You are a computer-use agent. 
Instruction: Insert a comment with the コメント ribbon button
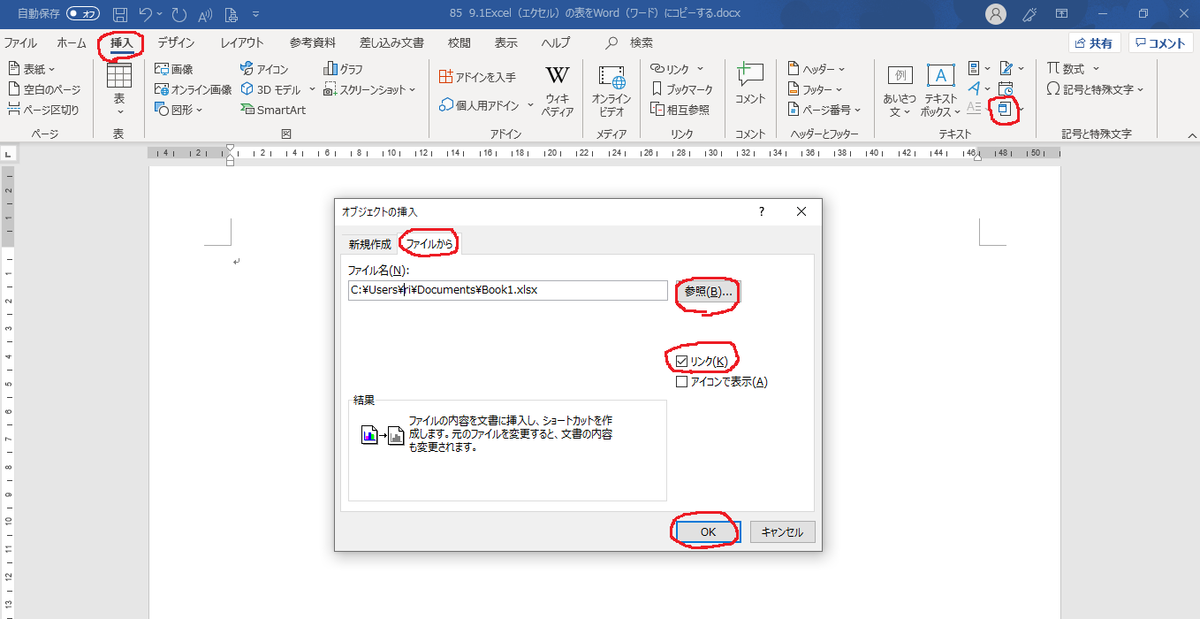point(749,84)
